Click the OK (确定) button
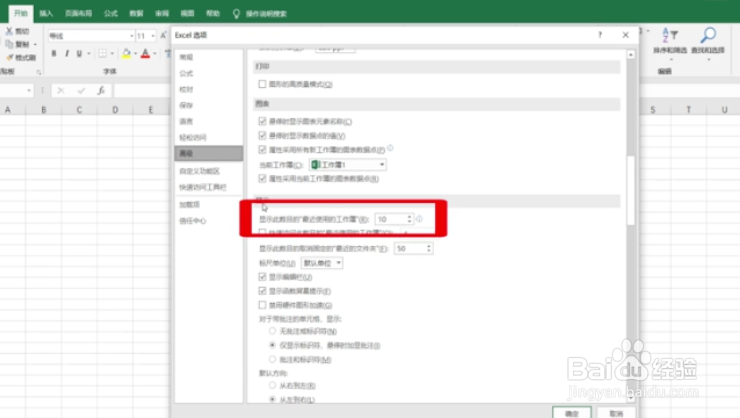740x418 pixels. point(572,413)
